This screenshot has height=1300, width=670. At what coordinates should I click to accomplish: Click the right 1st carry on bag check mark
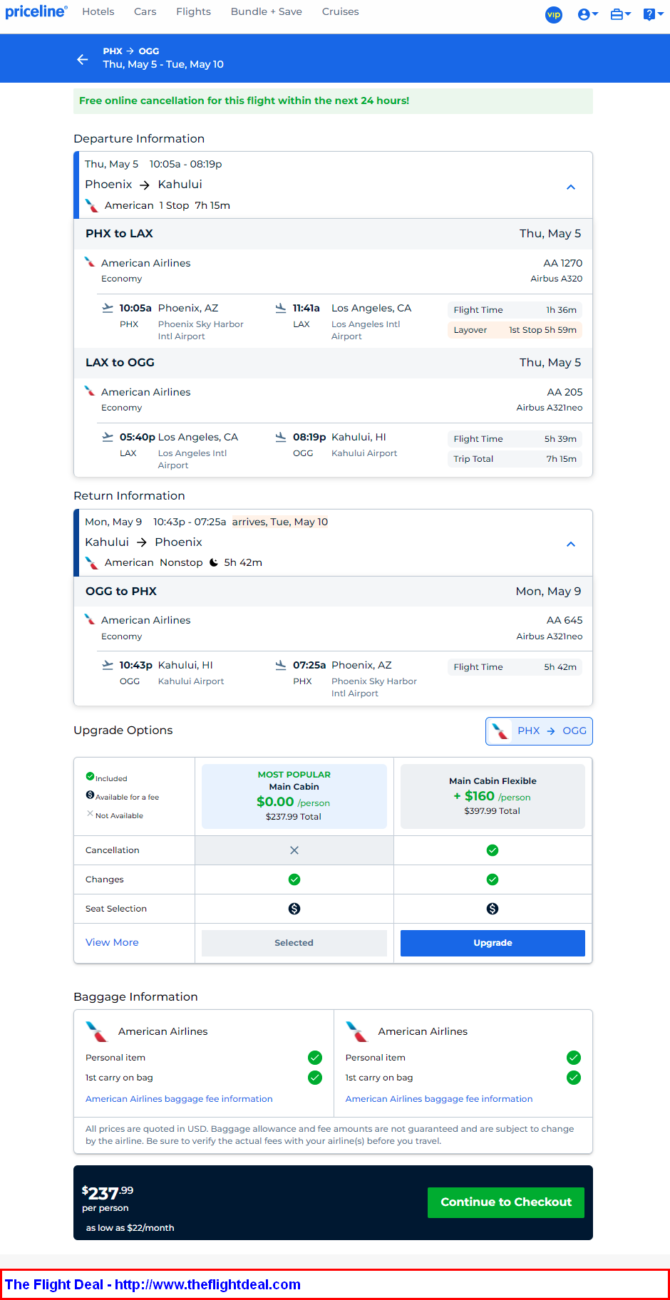[574, 1078]
